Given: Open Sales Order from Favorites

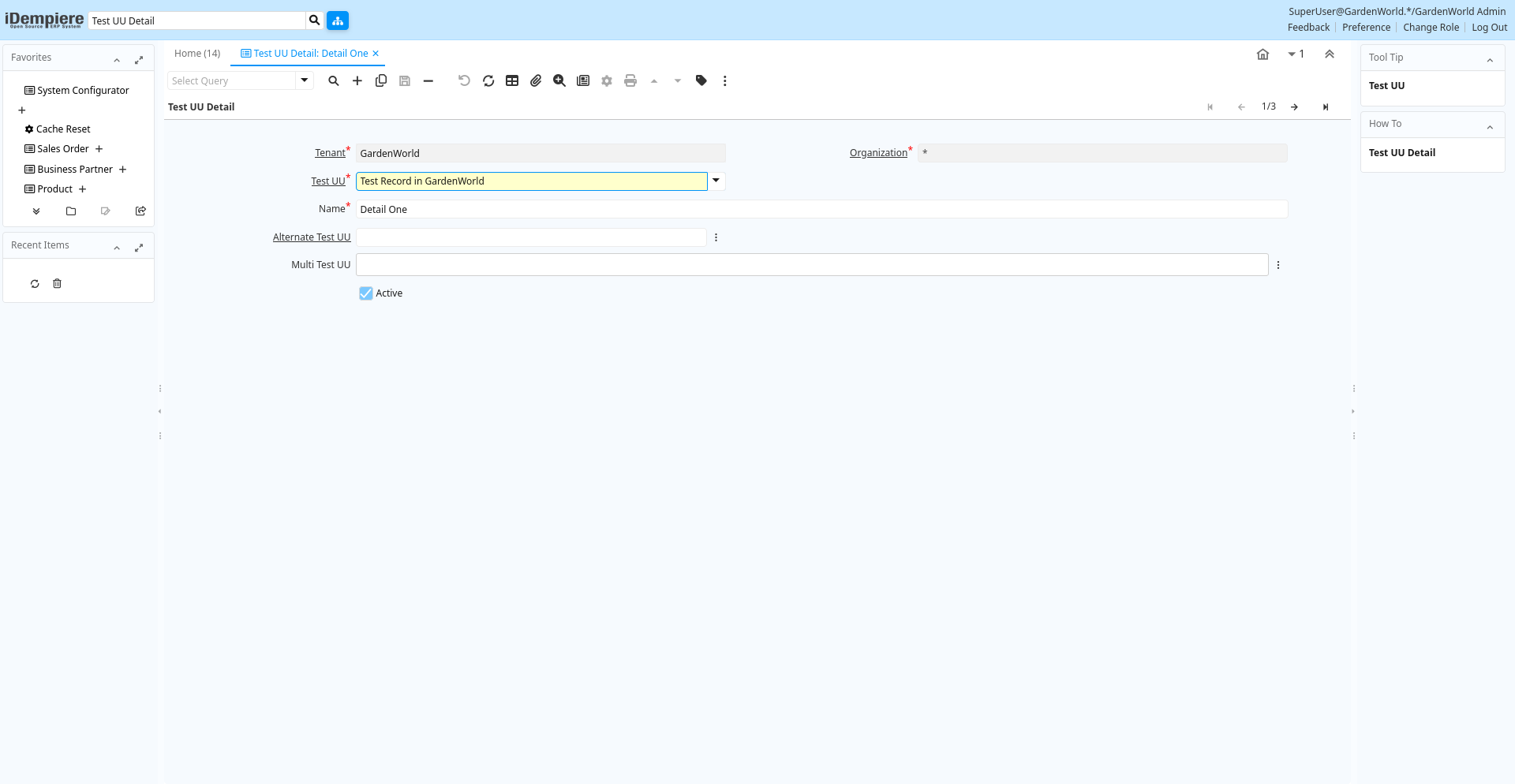Looking at the screenshot, I should coord(63,149).
